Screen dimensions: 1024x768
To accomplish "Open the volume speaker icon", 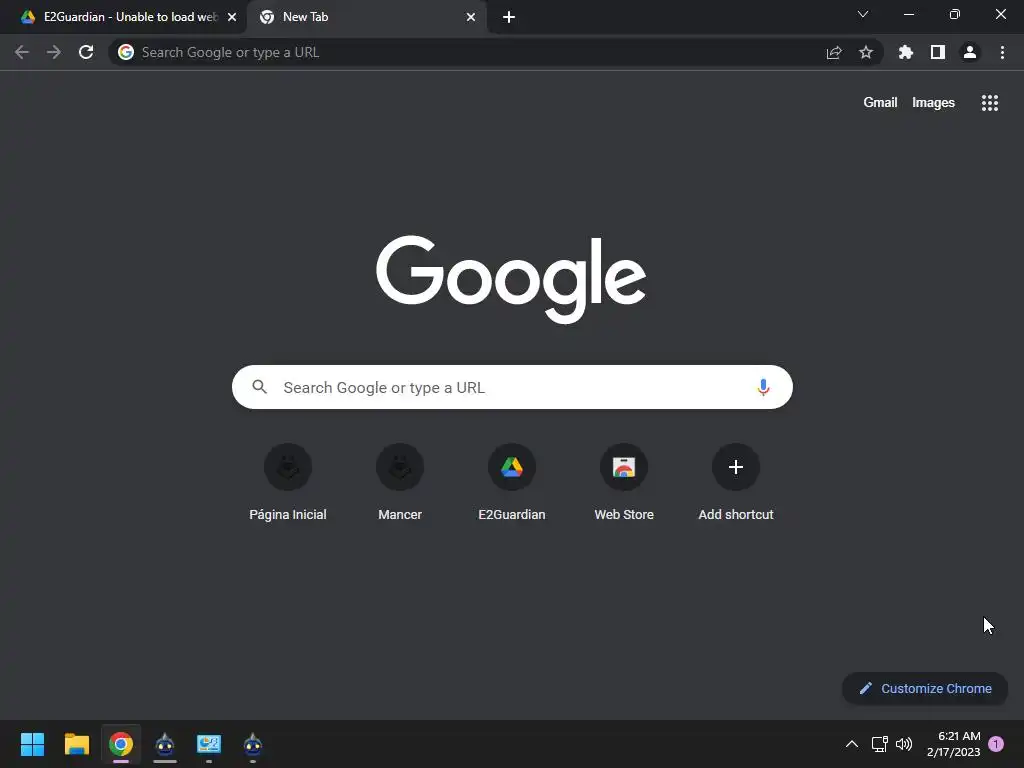I will [904, 744].
